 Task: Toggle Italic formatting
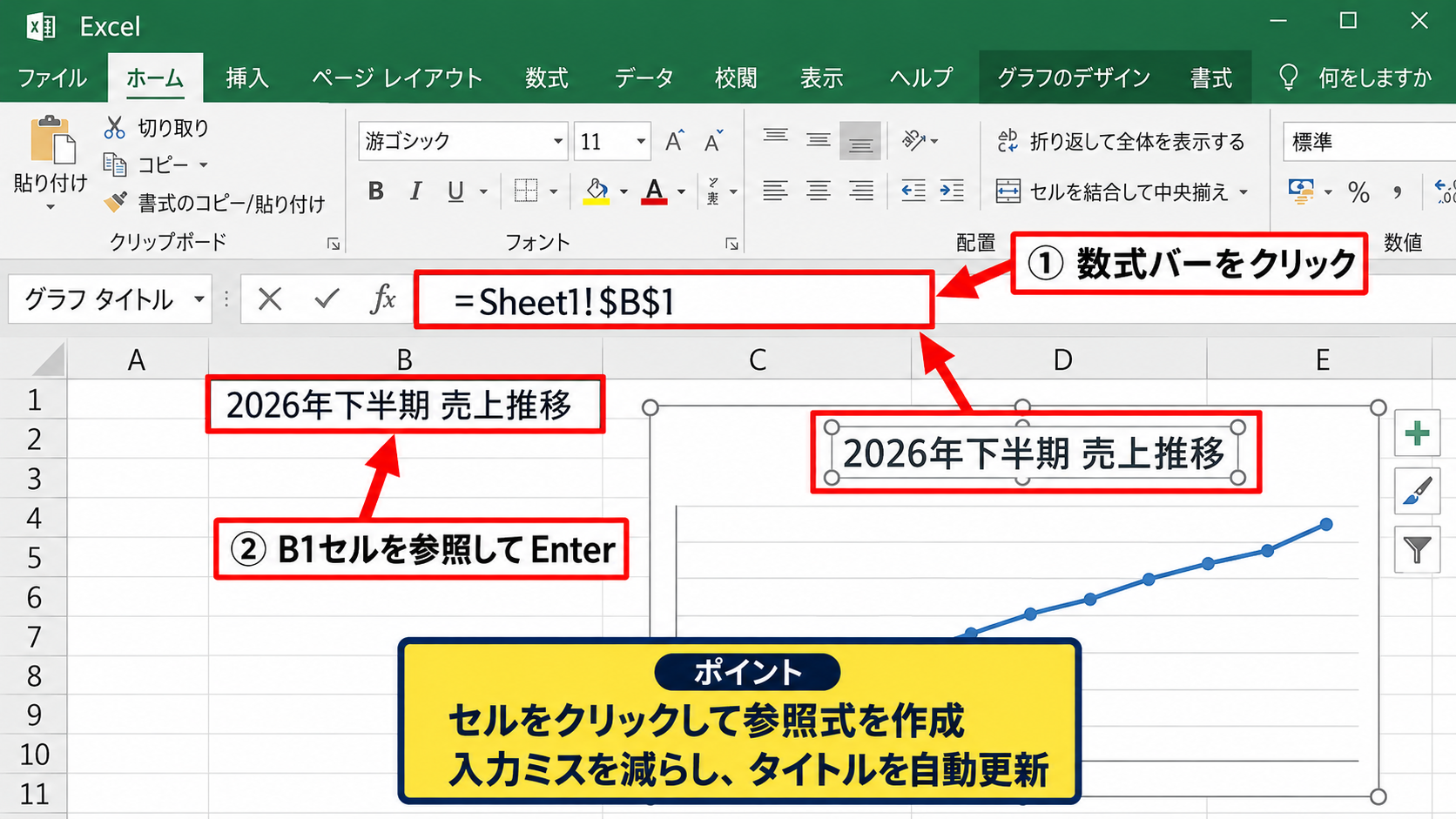point(415,191)
